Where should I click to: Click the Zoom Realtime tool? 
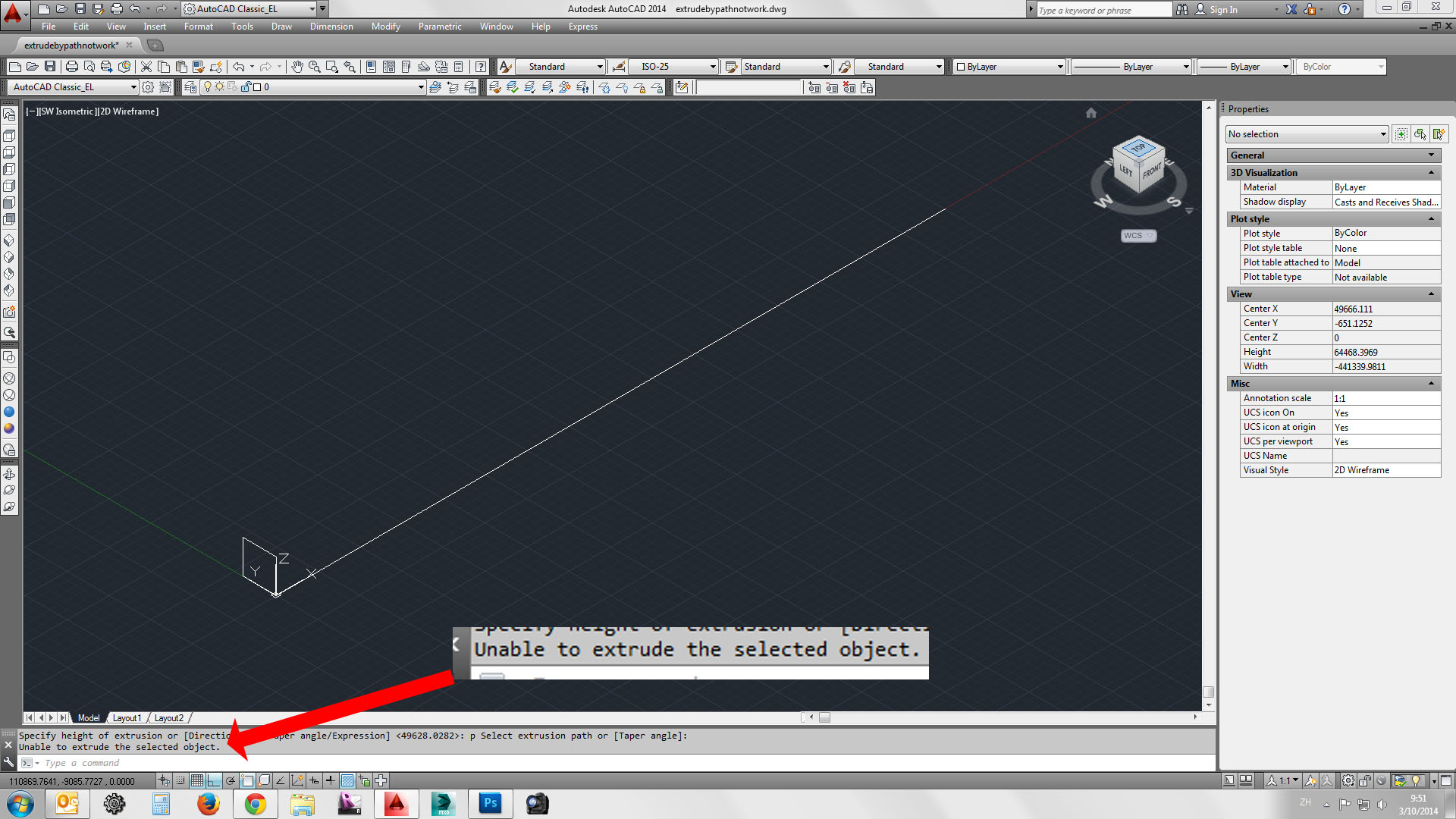coord(314,67)
